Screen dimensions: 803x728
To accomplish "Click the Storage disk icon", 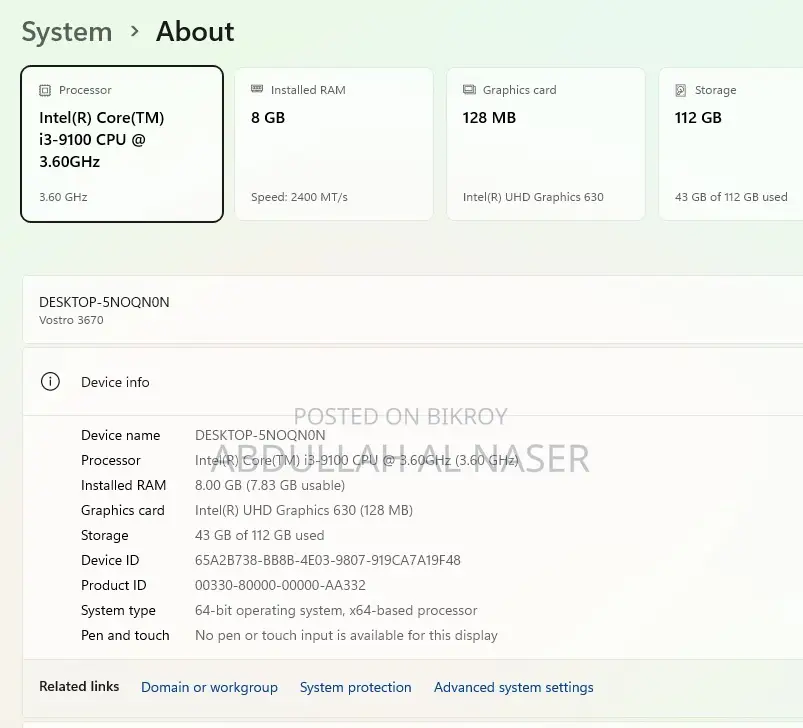I will (681, 91).
